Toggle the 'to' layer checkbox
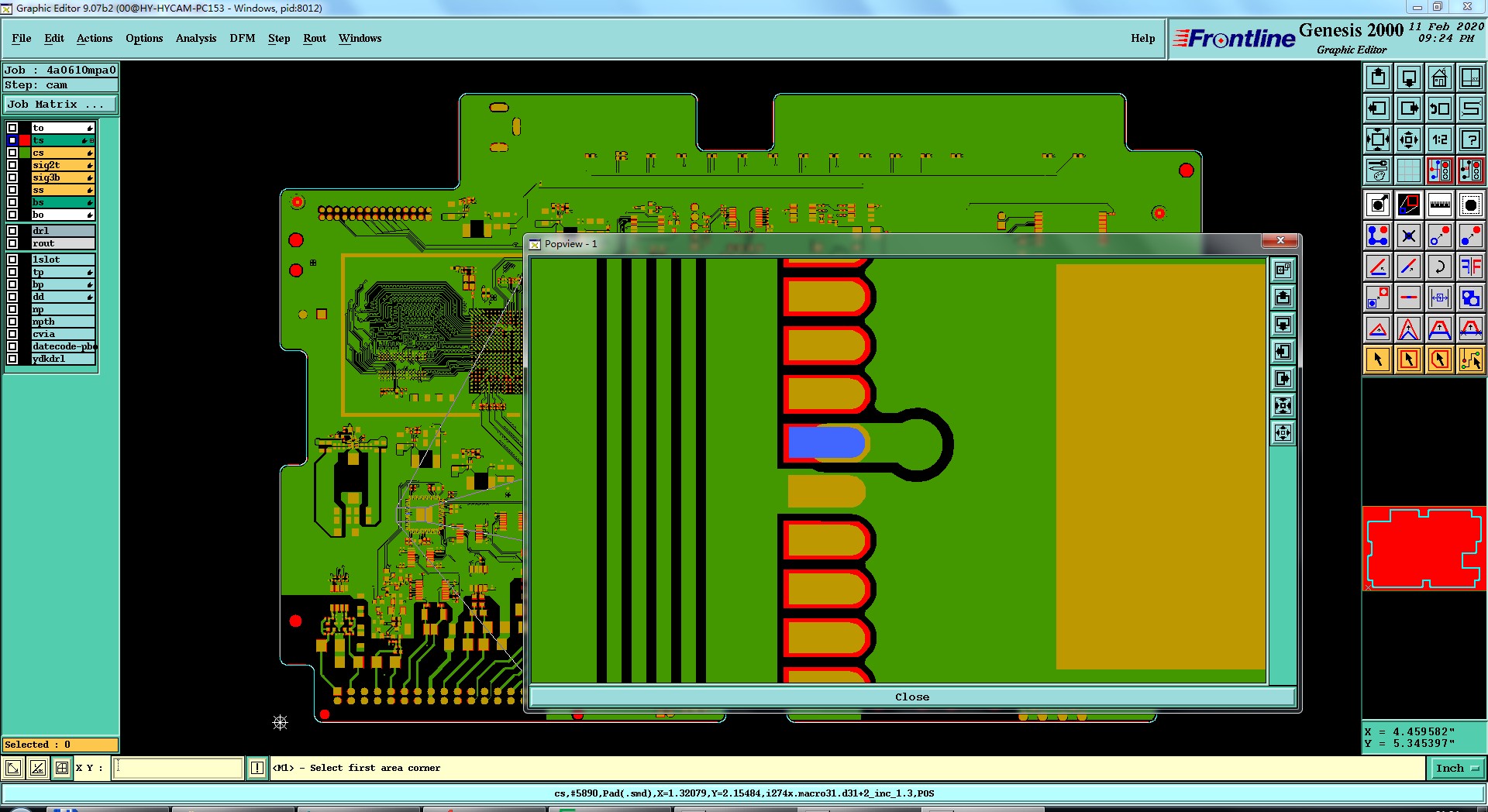Viewport: 1488px width, 812px height. [12, 128]
